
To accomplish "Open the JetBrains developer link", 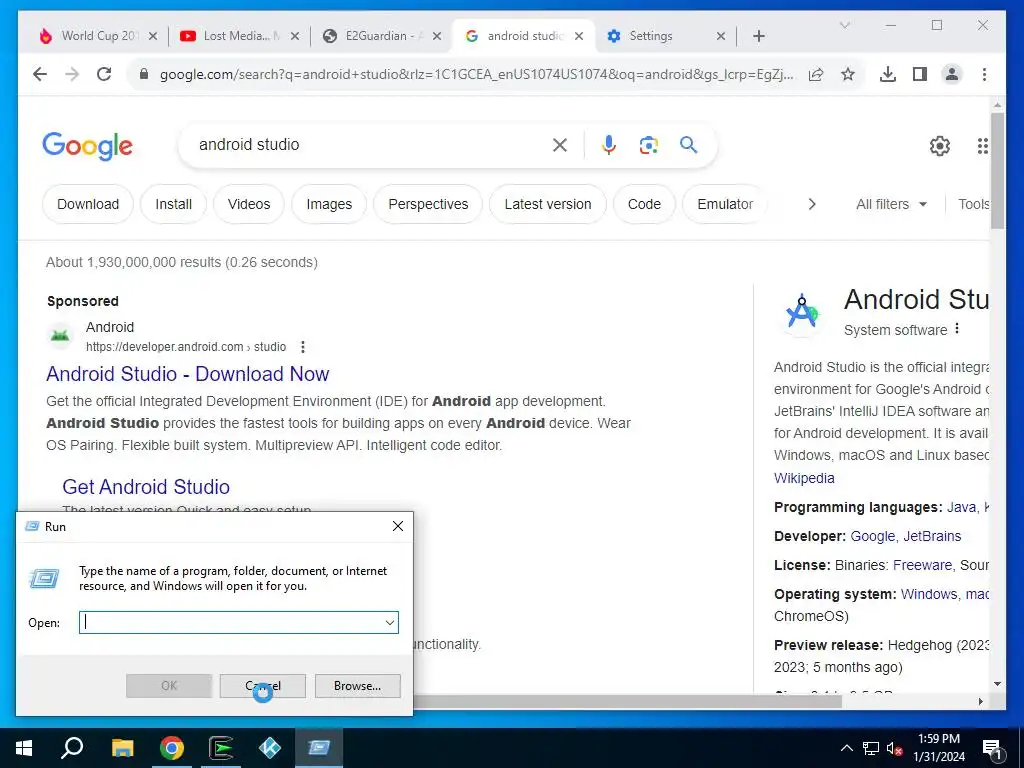I will [932, 536].
